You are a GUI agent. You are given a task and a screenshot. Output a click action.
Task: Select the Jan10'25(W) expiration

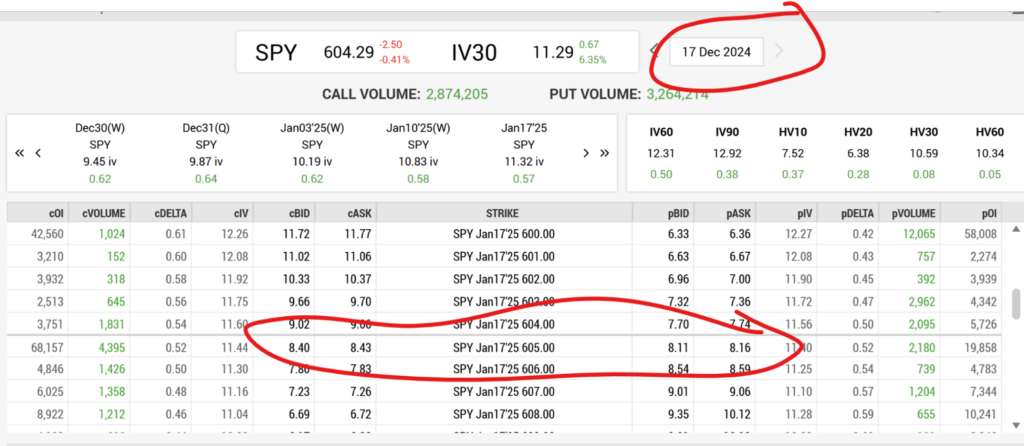coord(418,153)
